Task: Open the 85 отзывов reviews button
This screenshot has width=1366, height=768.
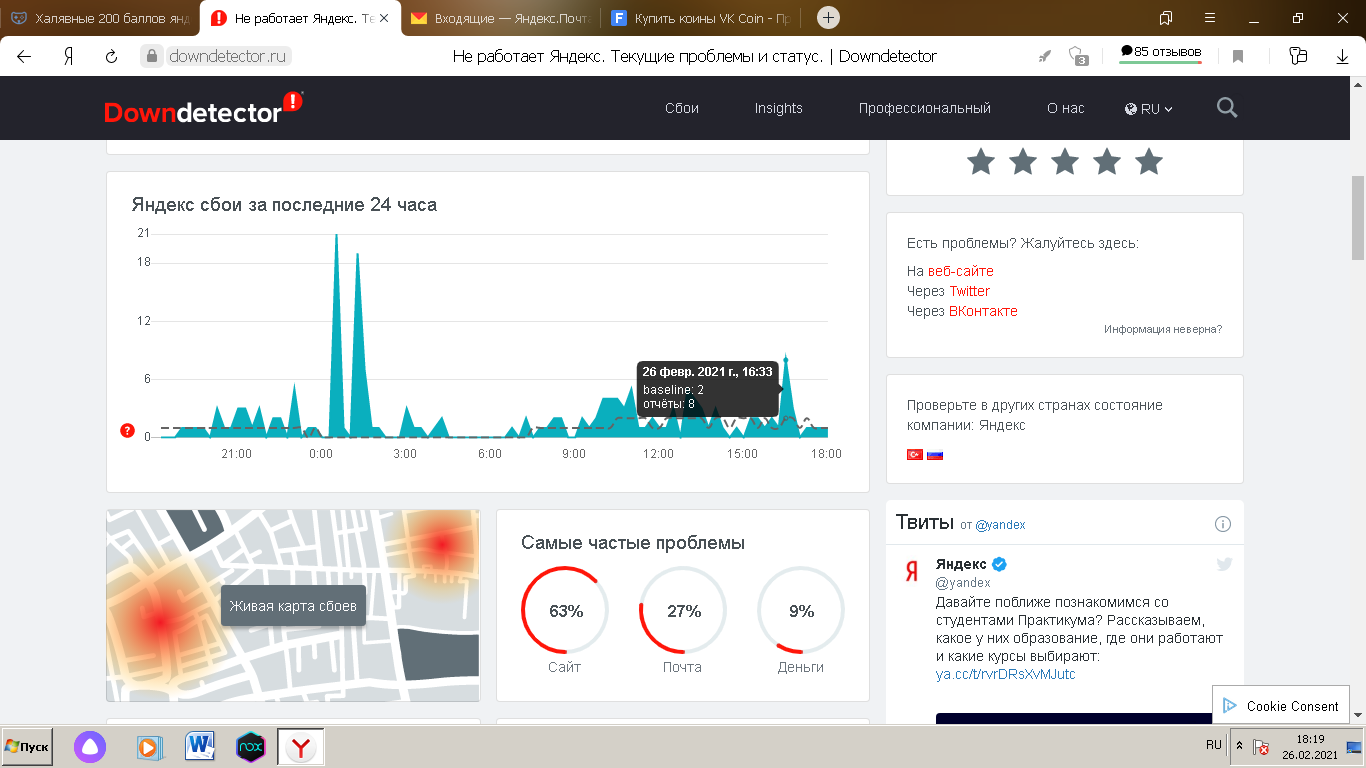Action: tap(1161, 53)
